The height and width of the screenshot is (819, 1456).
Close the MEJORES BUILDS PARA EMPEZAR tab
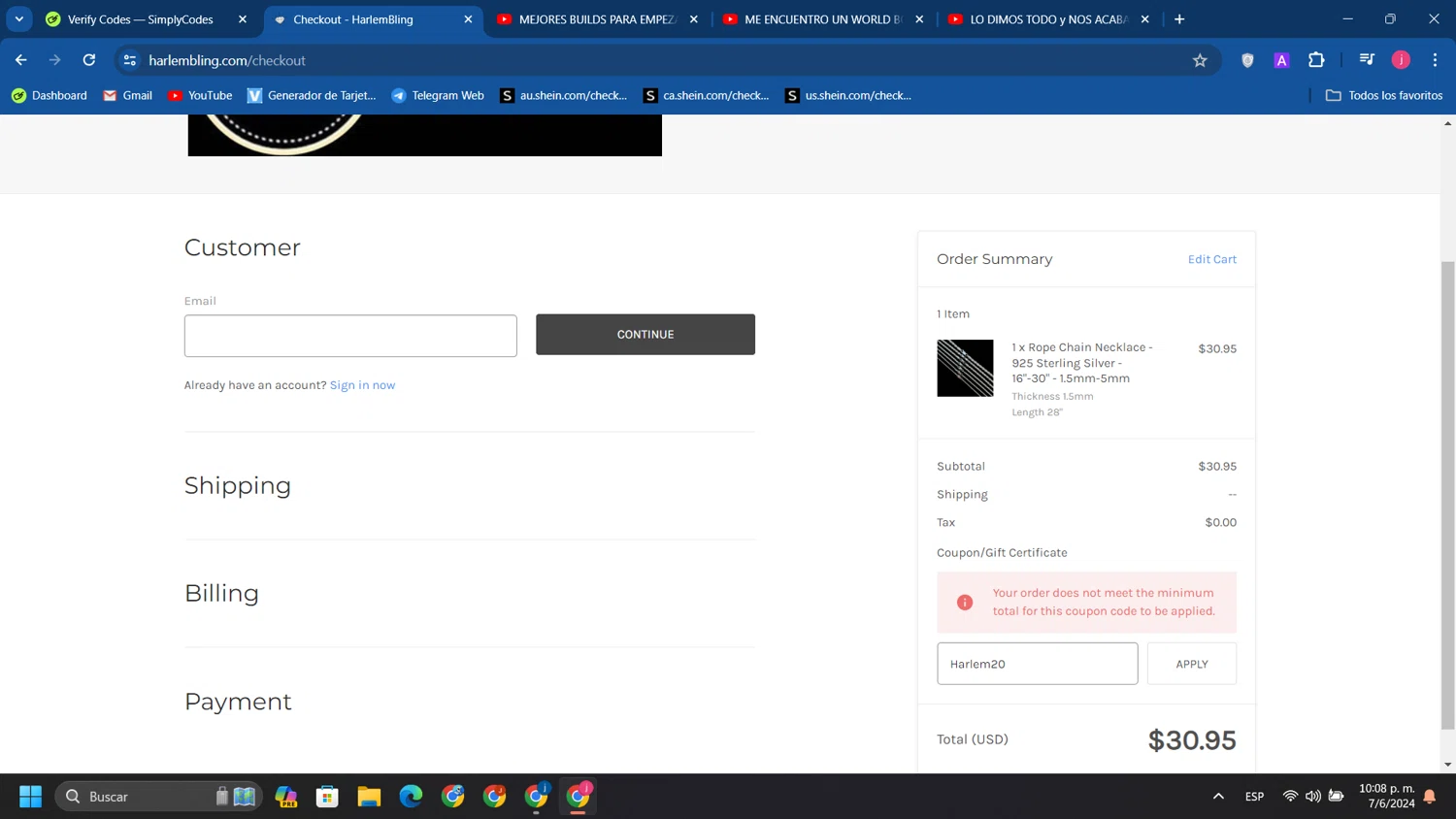pyautogui.click(x=694, y=19)
